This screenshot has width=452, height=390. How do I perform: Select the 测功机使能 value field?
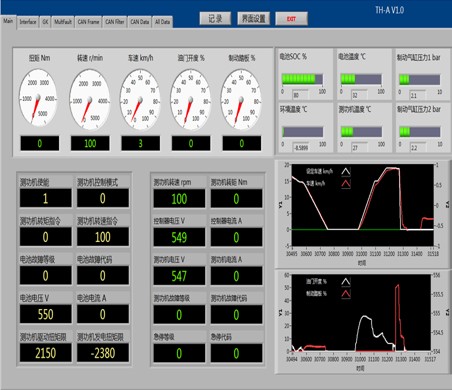click(45, 198)
